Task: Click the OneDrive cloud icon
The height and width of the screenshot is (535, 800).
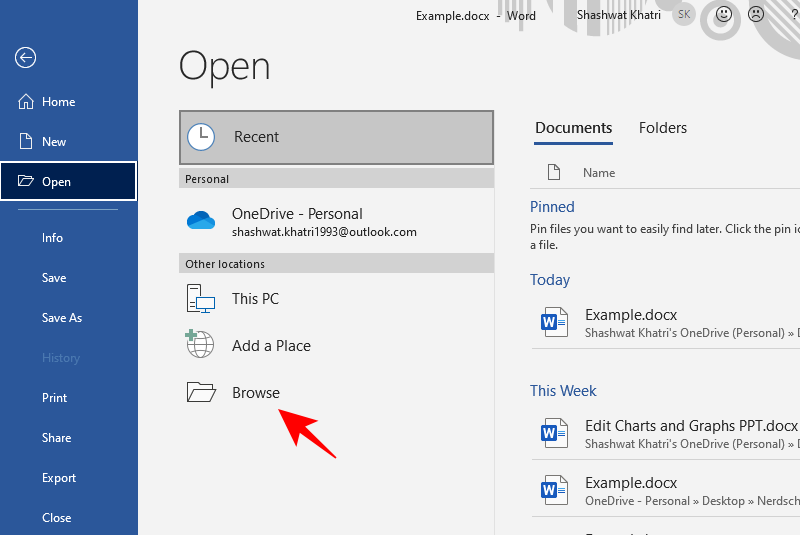Action: coord(201,220)
